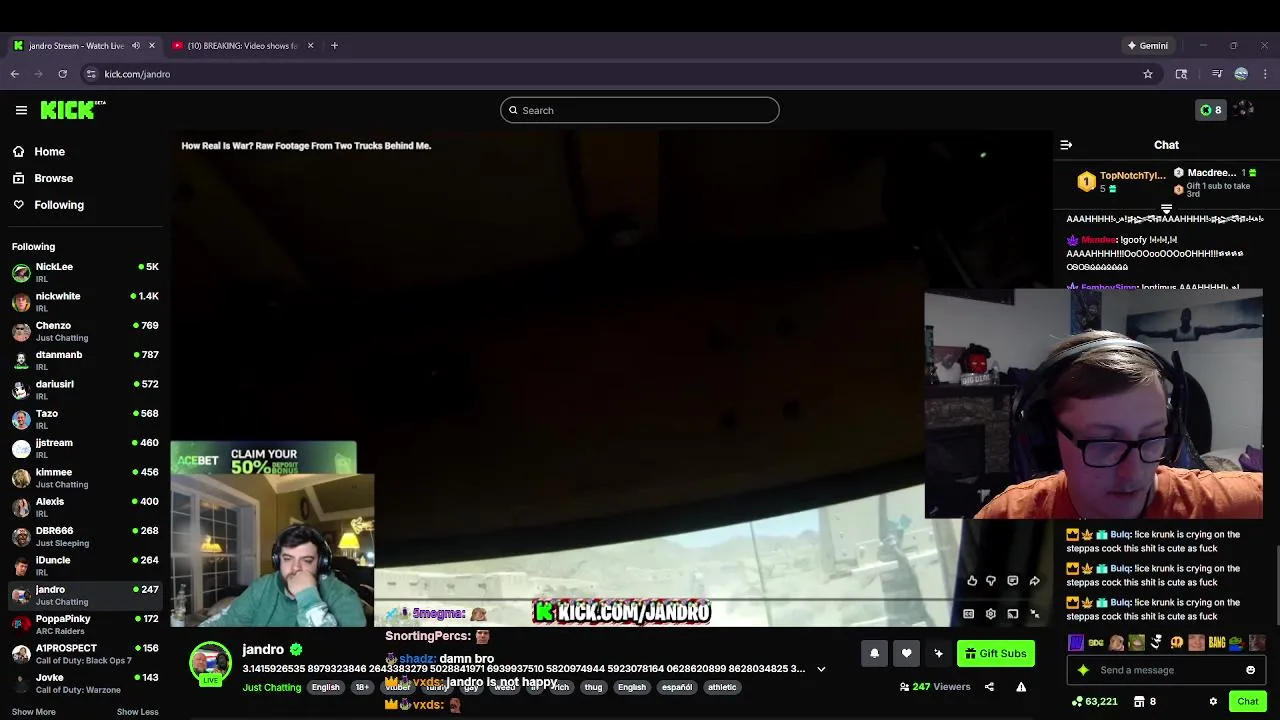The image size is (1280, 720).
Task: Click the cast to device icon
Action: (x=1013, y=614)
